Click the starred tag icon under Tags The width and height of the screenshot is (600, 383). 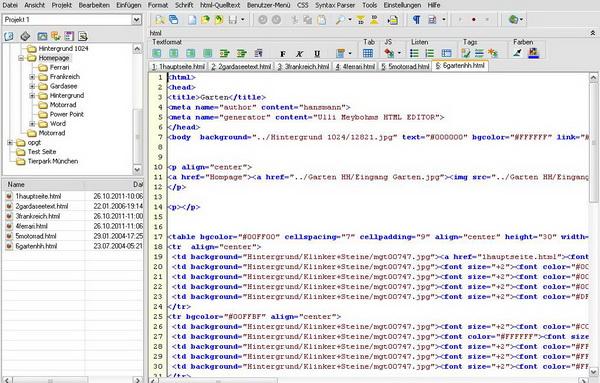(493, 53)
